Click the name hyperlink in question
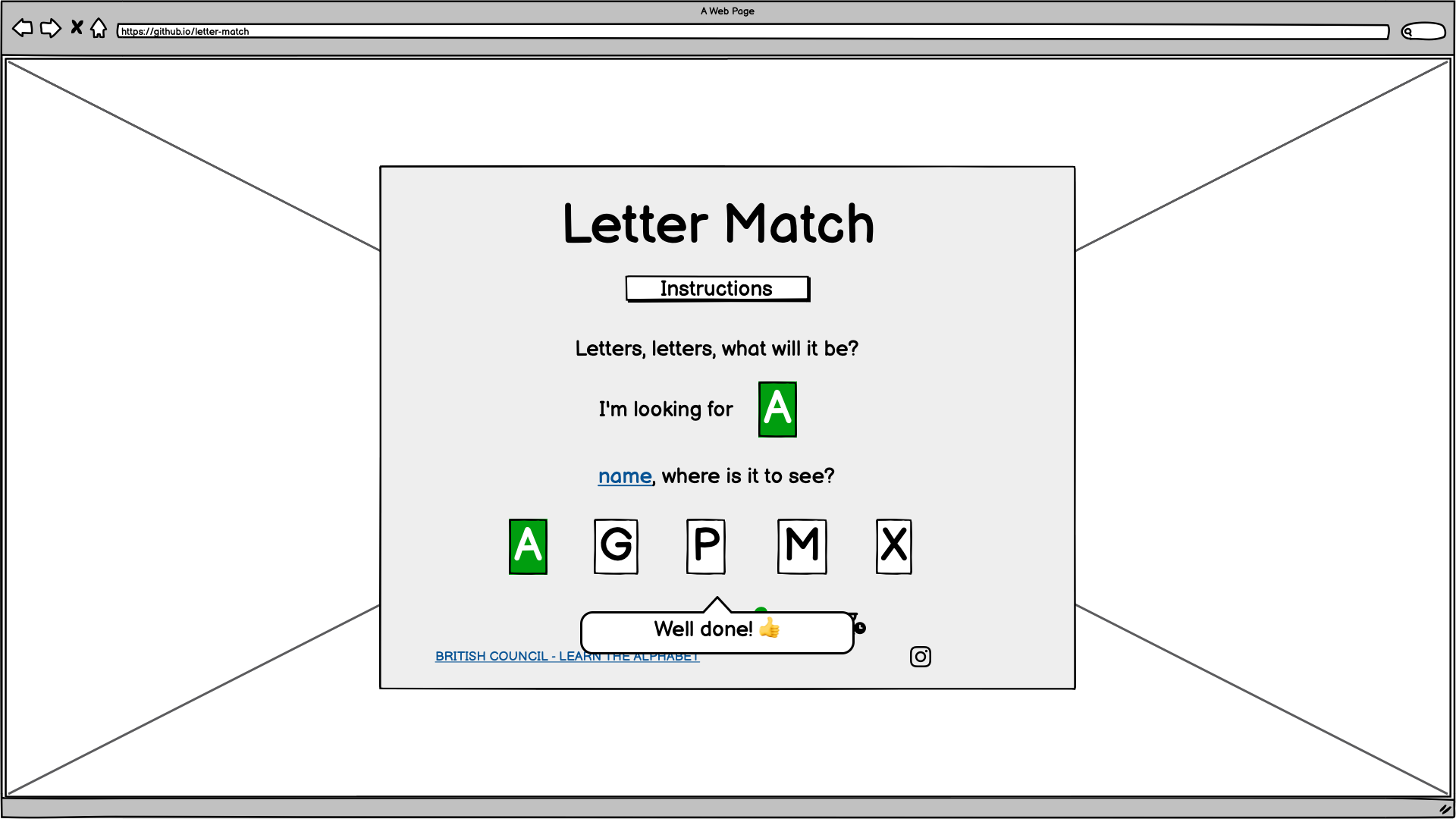 tap(624, 475)
